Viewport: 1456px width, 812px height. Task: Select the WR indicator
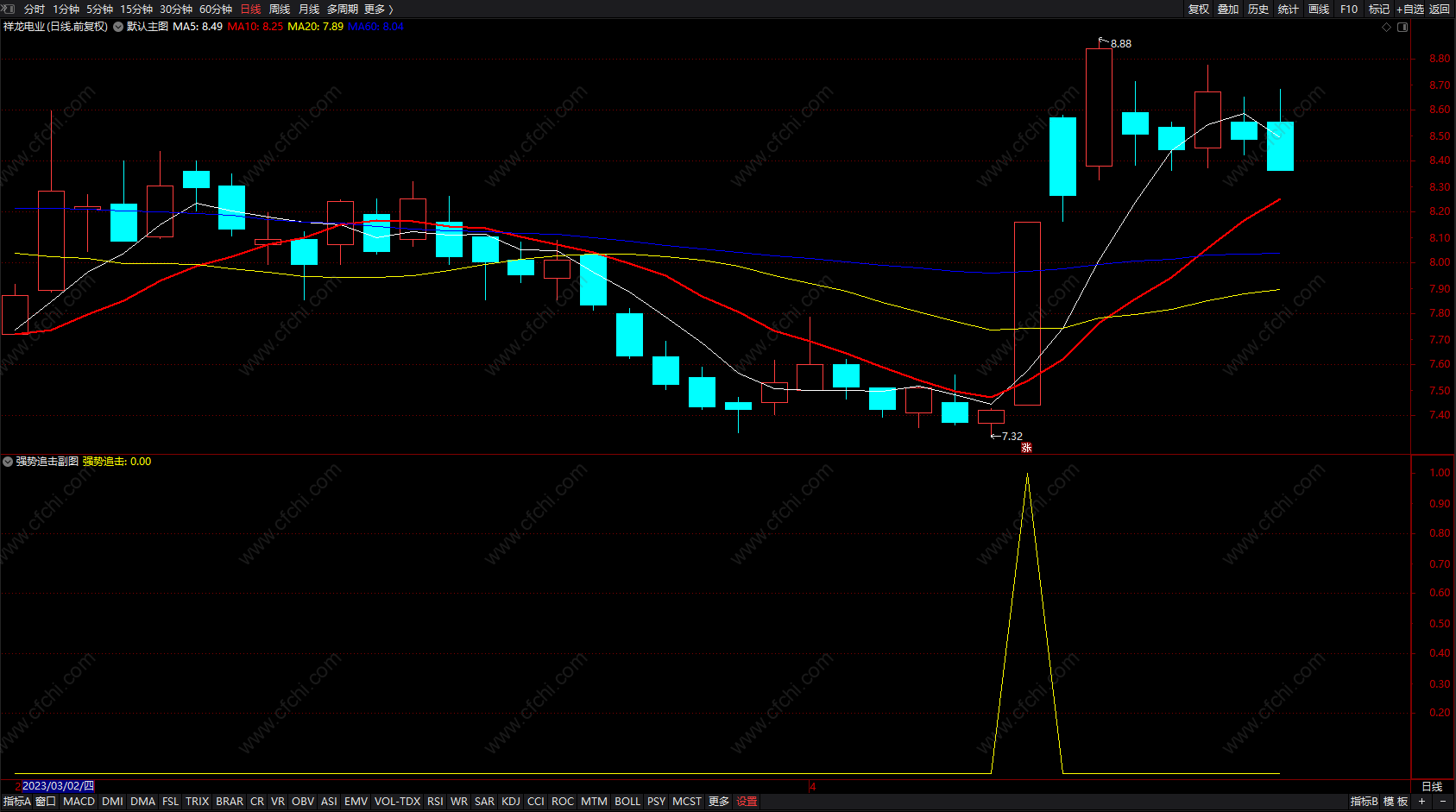pyautogui.click(x=459, y=801)
